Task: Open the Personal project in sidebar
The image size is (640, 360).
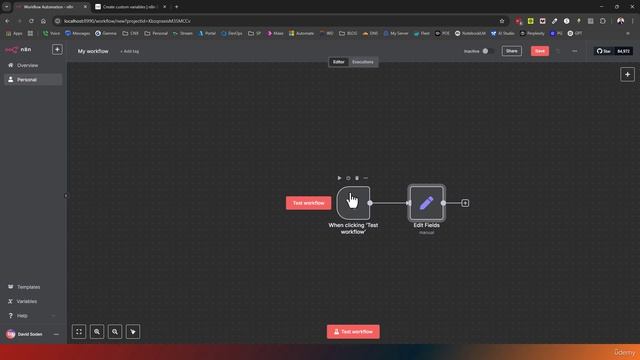Action: [33, 80]
